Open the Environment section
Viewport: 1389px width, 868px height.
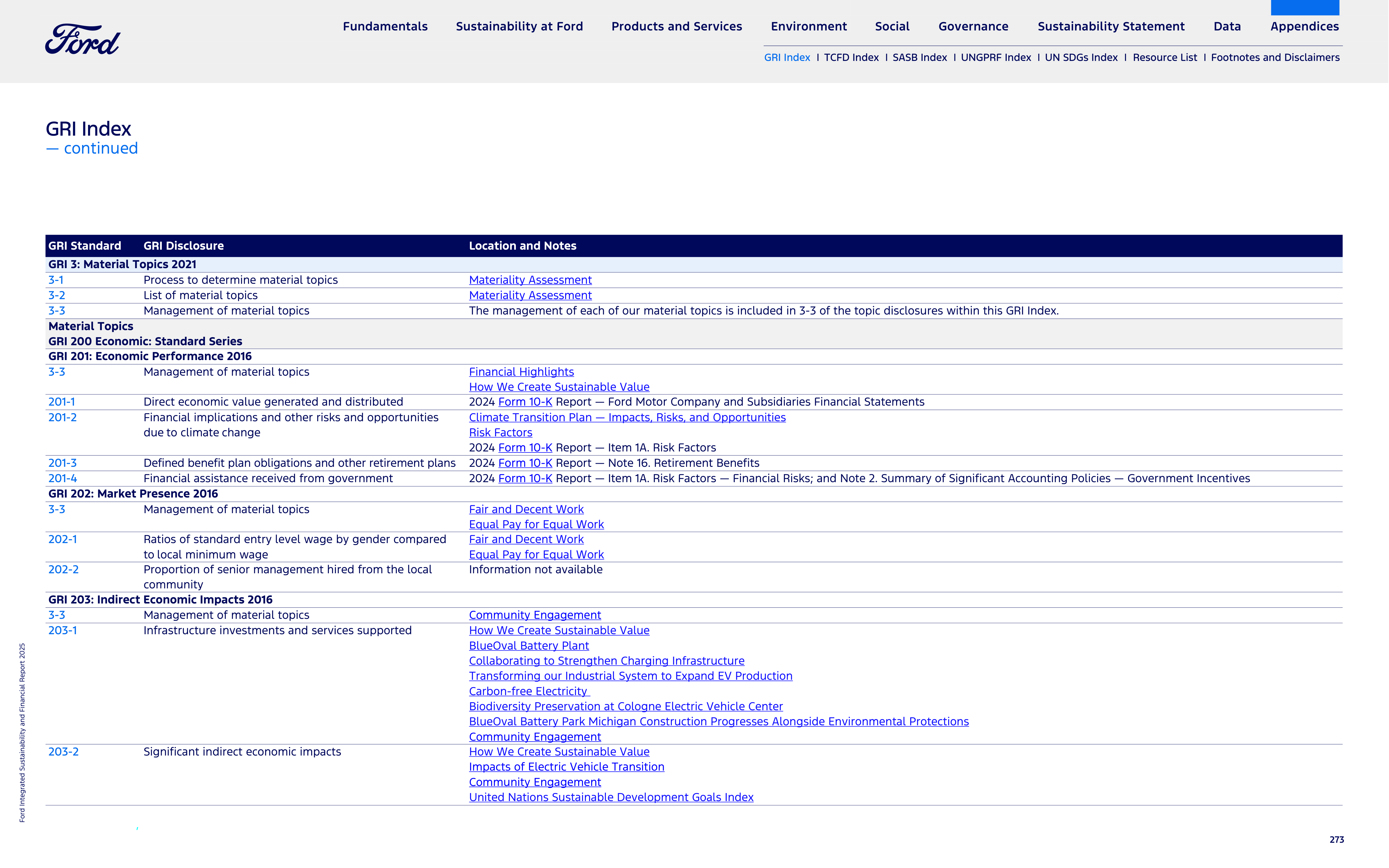coord(809,26)
